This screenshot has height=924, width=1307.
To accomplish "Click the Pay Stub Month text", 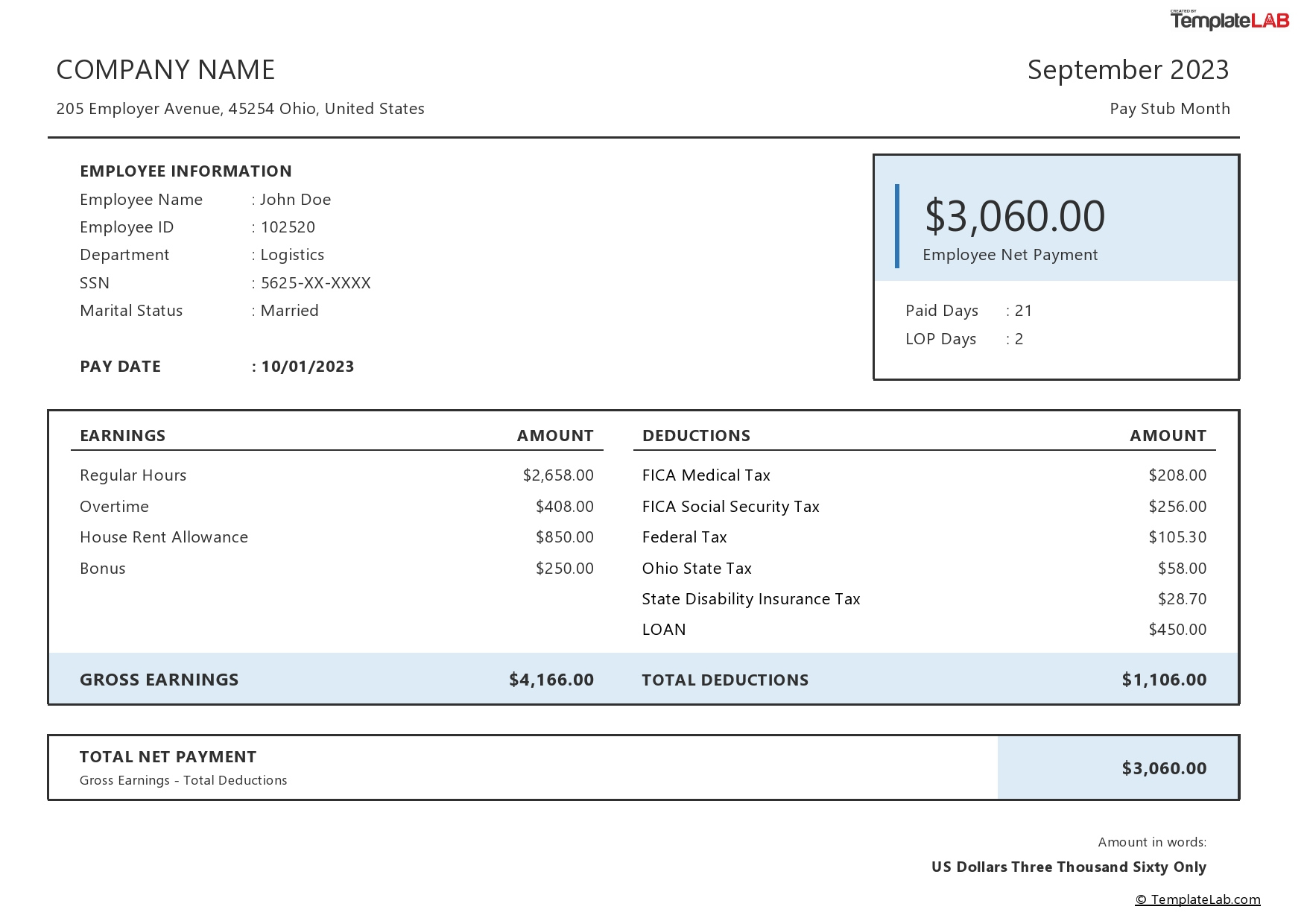I will point(1169,108).
